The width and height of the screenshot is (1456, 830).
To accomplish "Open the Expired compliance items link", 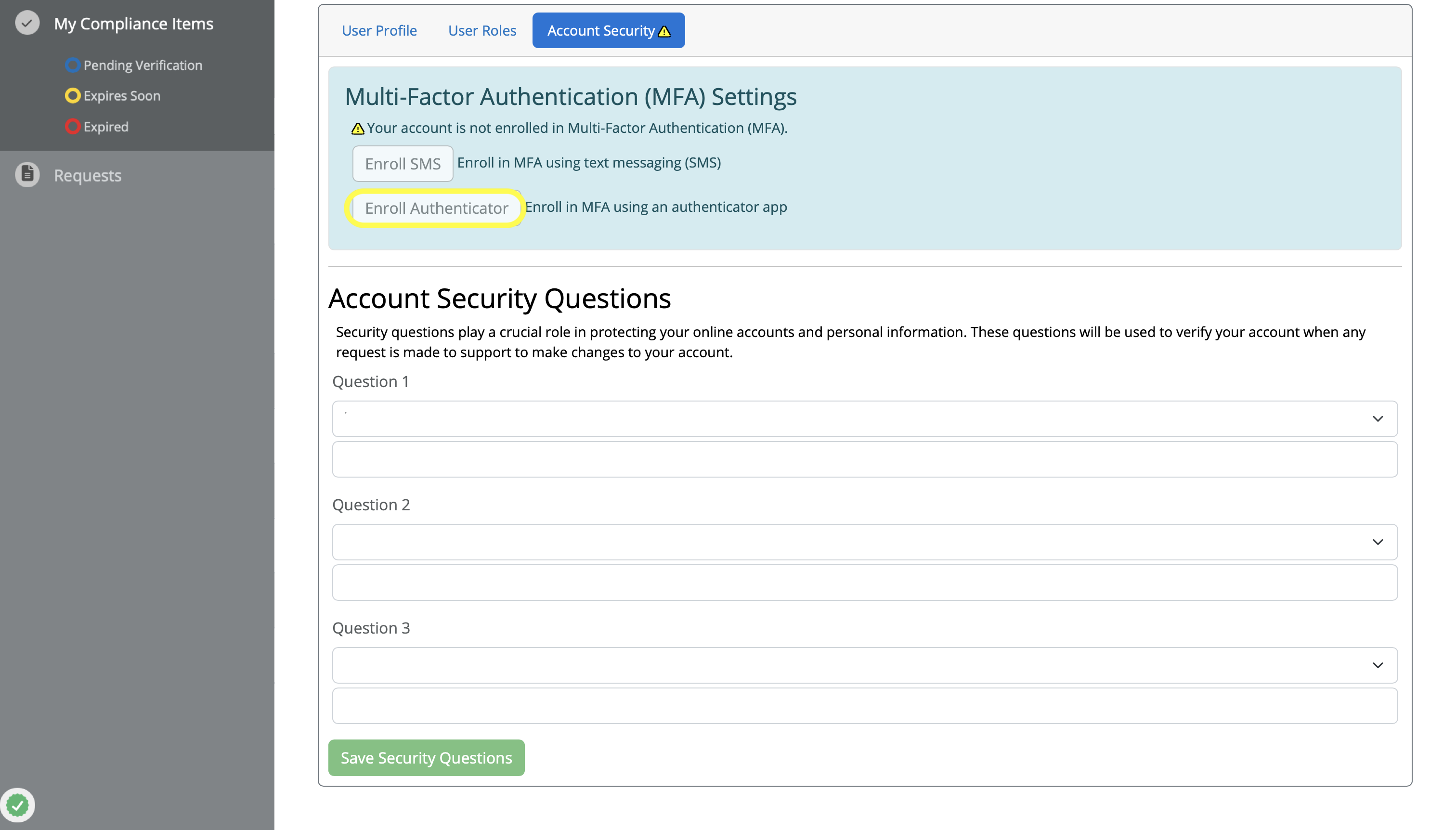I will point(105,127).
